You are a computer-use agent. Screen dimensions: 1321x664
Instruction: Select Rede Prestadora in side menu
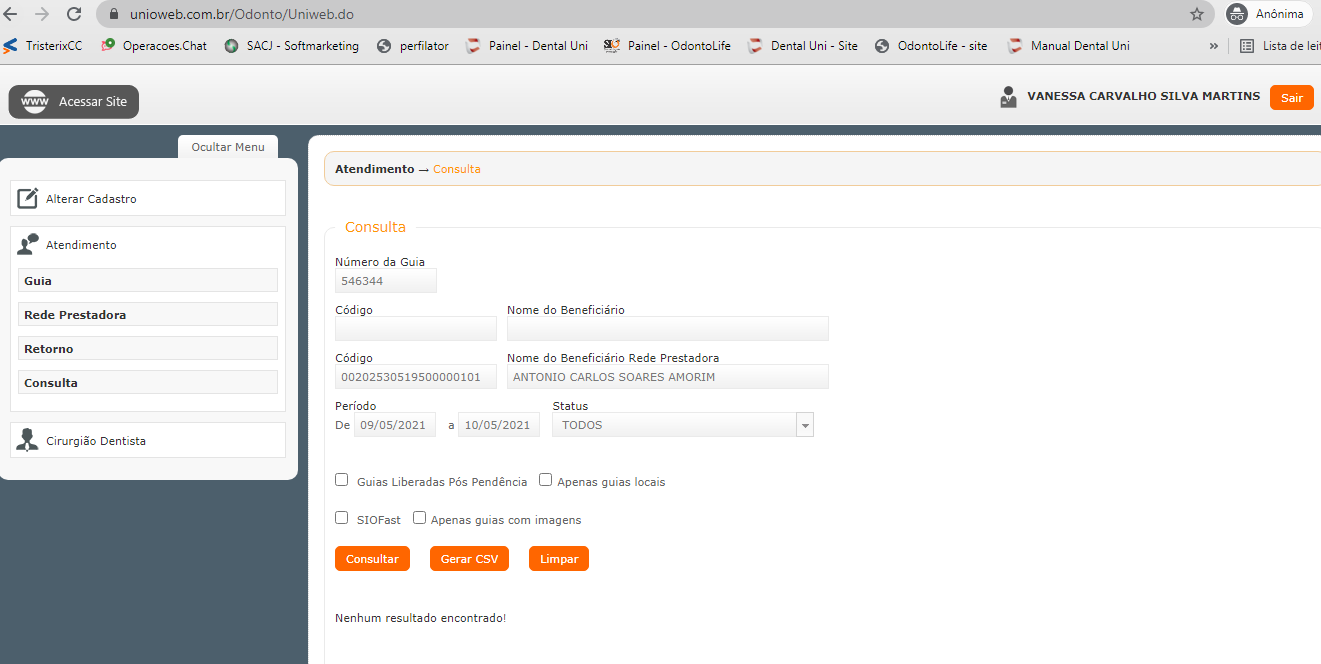(x=148, y=315)
